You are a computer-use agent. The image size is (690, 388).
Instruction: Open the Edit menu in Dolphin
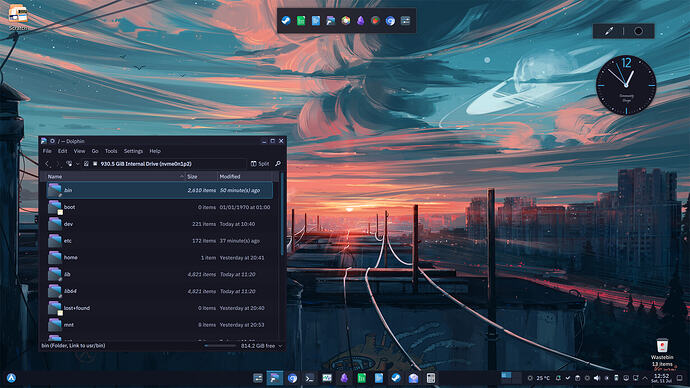tap(62, 151)
